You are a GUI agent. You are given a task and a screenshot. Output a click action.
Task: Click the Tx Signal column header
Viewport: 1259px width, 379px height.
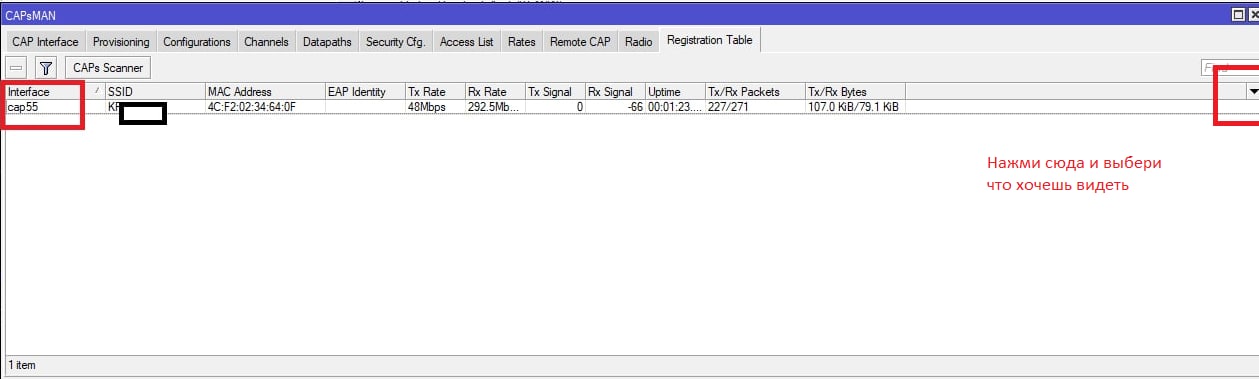pyautogui.click(x=554, y=92)
